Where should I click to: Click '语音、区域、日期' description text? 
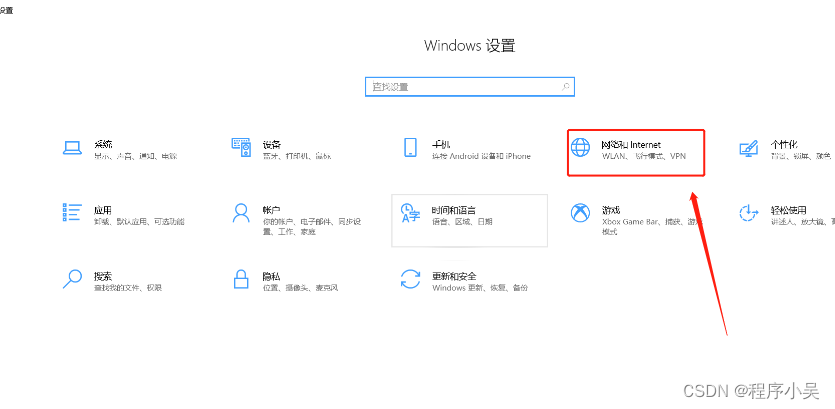point(462,221)
